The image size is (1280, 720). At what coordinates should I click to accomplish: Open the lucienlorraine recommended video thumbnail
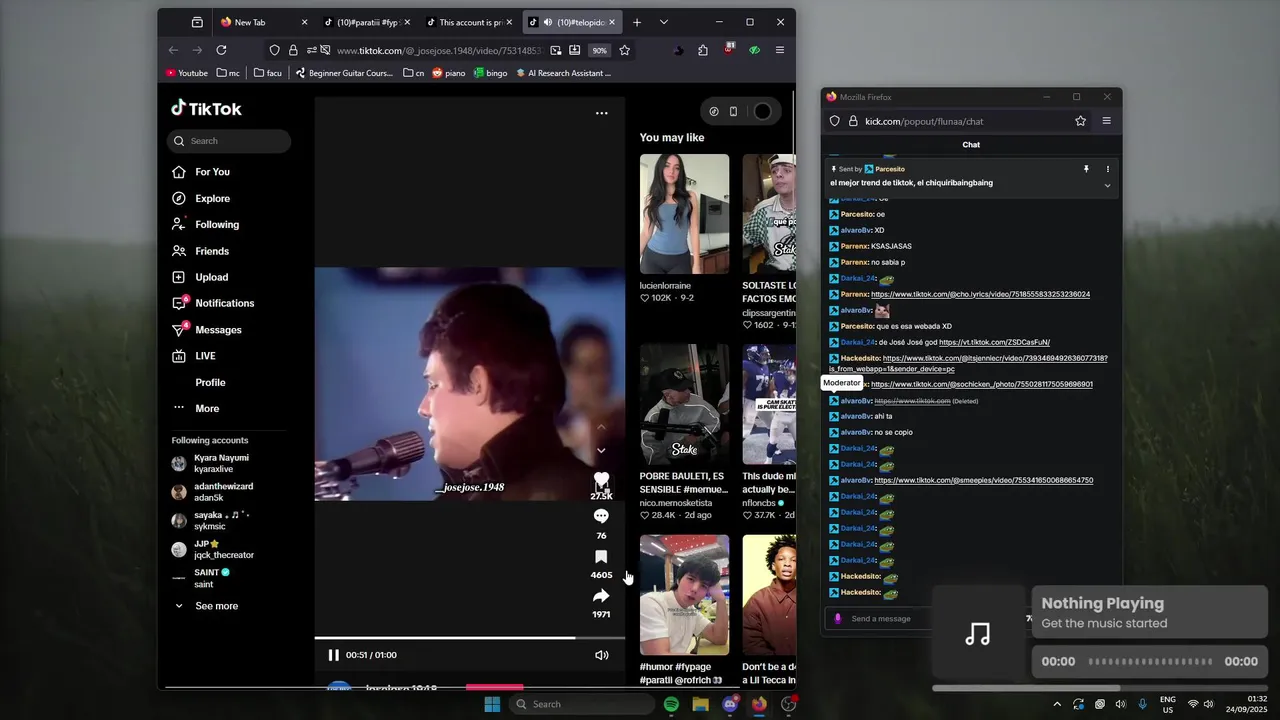[684, 214]
